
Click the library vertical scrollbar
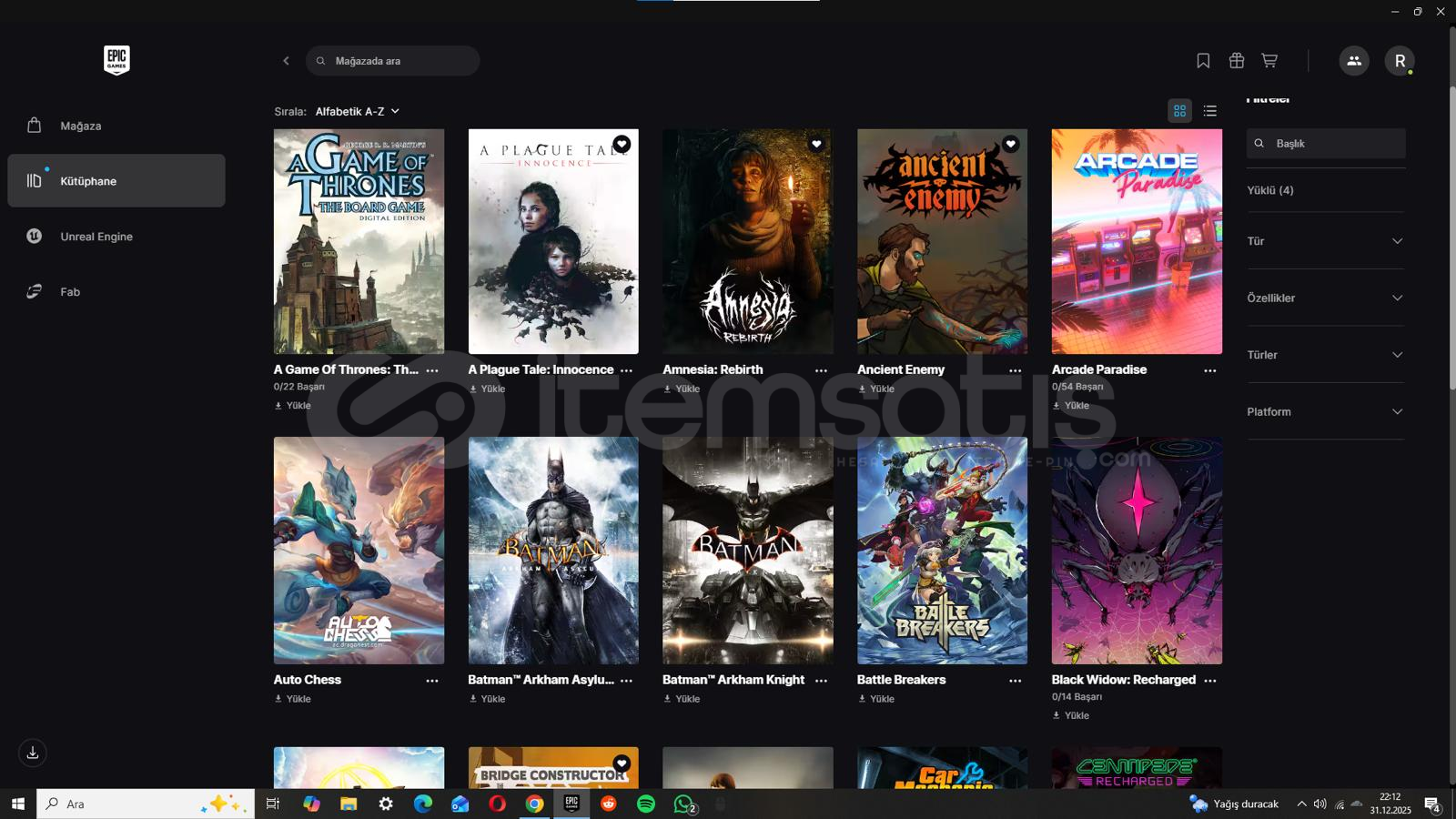1452,238
